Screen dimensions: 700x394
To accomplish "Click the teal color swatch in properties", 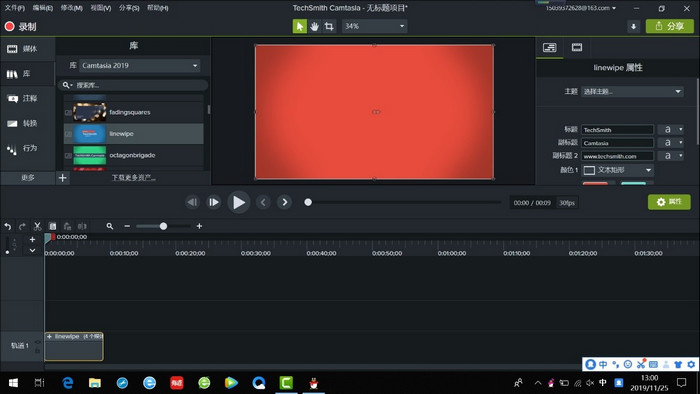I will (633, 183).
